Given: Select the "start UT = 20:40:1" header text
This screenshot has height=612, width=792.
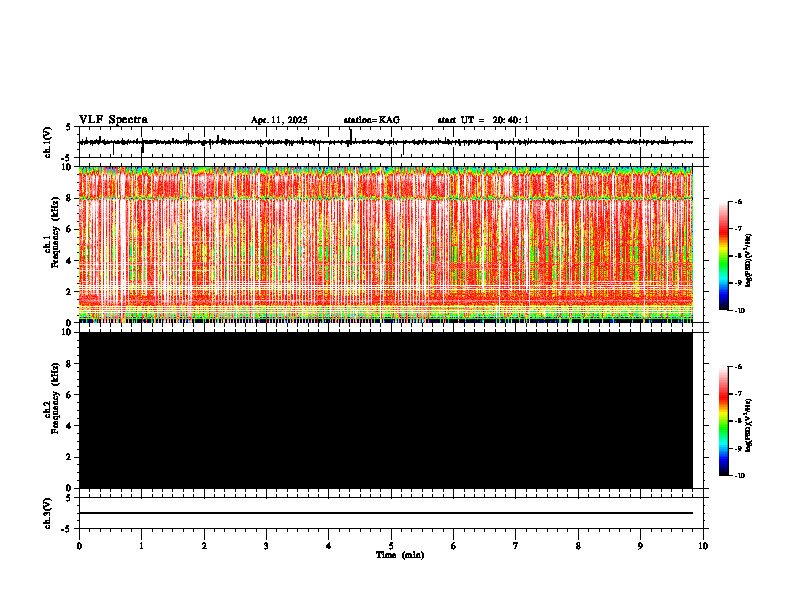Looking at the screenshot, I should pyautogui.click(x=483, y=120).
